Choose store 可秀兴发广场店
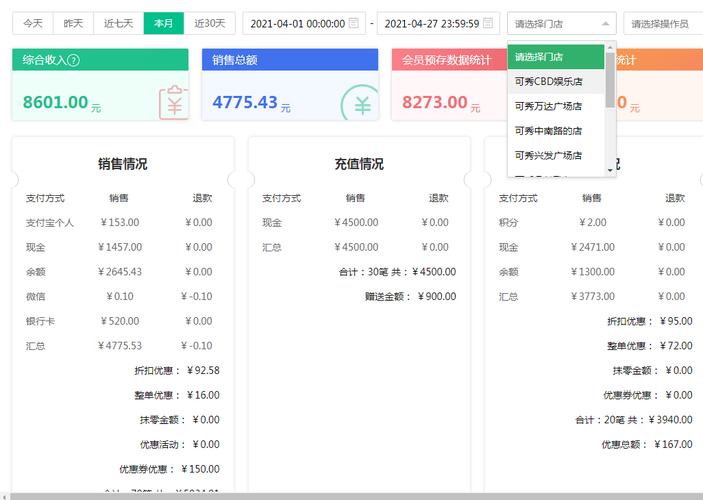The height and width of the screenshot is (500, 703). click(x=556, y=156)
